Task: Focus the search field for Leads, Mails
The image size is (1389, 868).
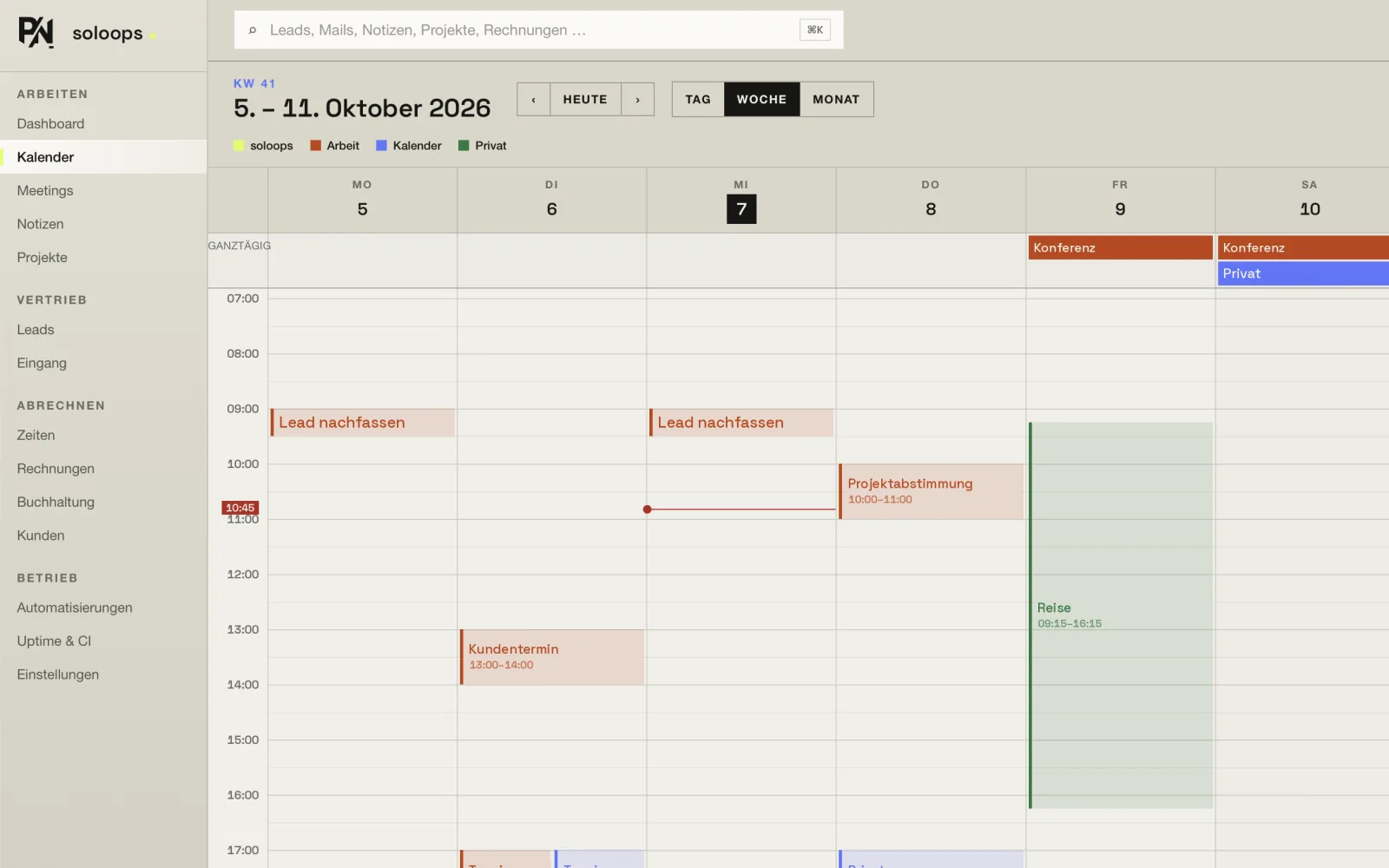Action: click(x=538, y=30)
